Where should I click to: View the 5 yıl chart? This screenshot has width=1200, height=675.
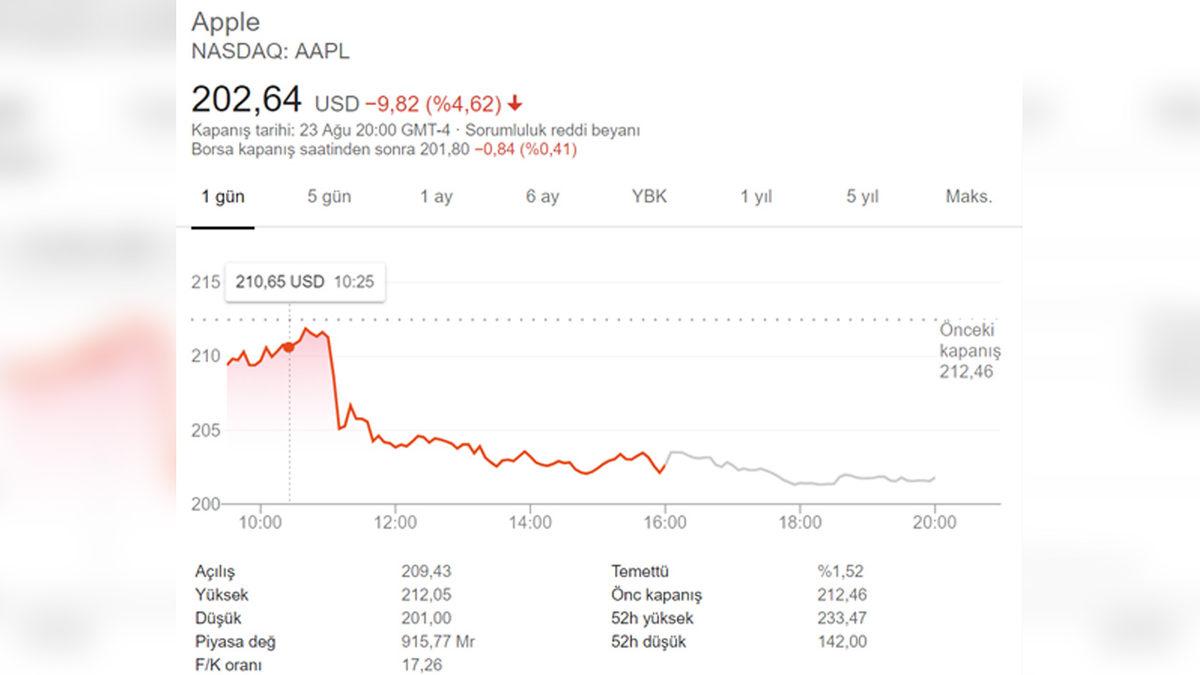pyautogui.click(x=862, y=197)
